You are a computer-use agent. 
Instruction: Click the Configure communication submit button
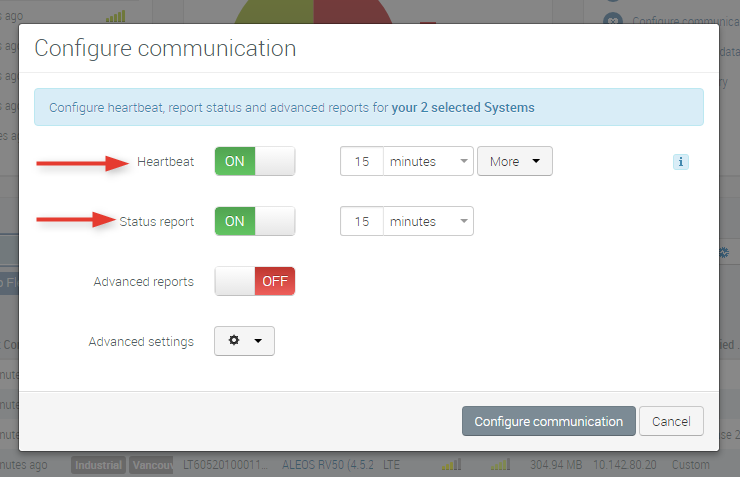549,421
